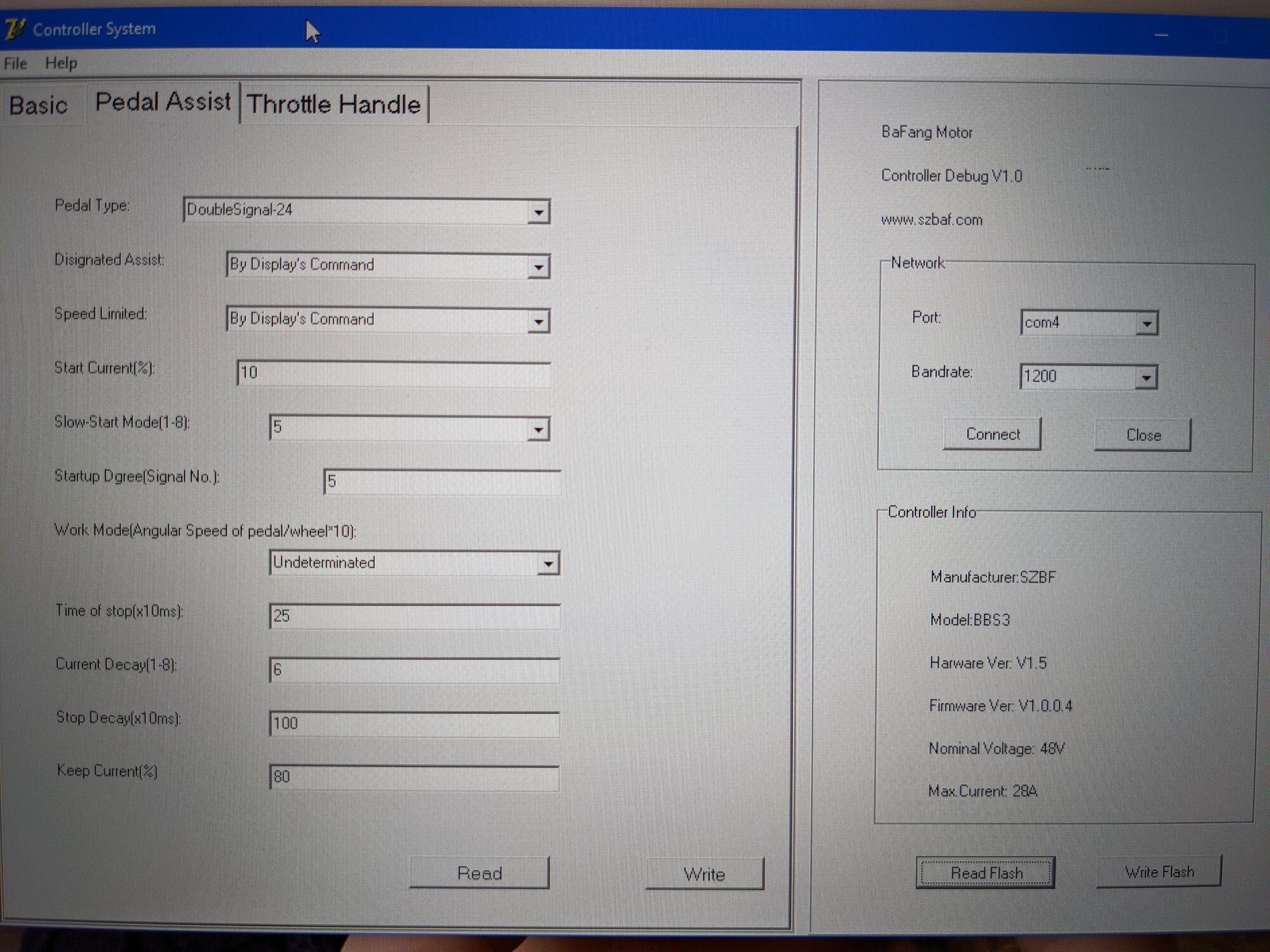Viewport: 1270px width, 952px height.
Task: Focus the Keep Current input field
Action: (414, 777)
